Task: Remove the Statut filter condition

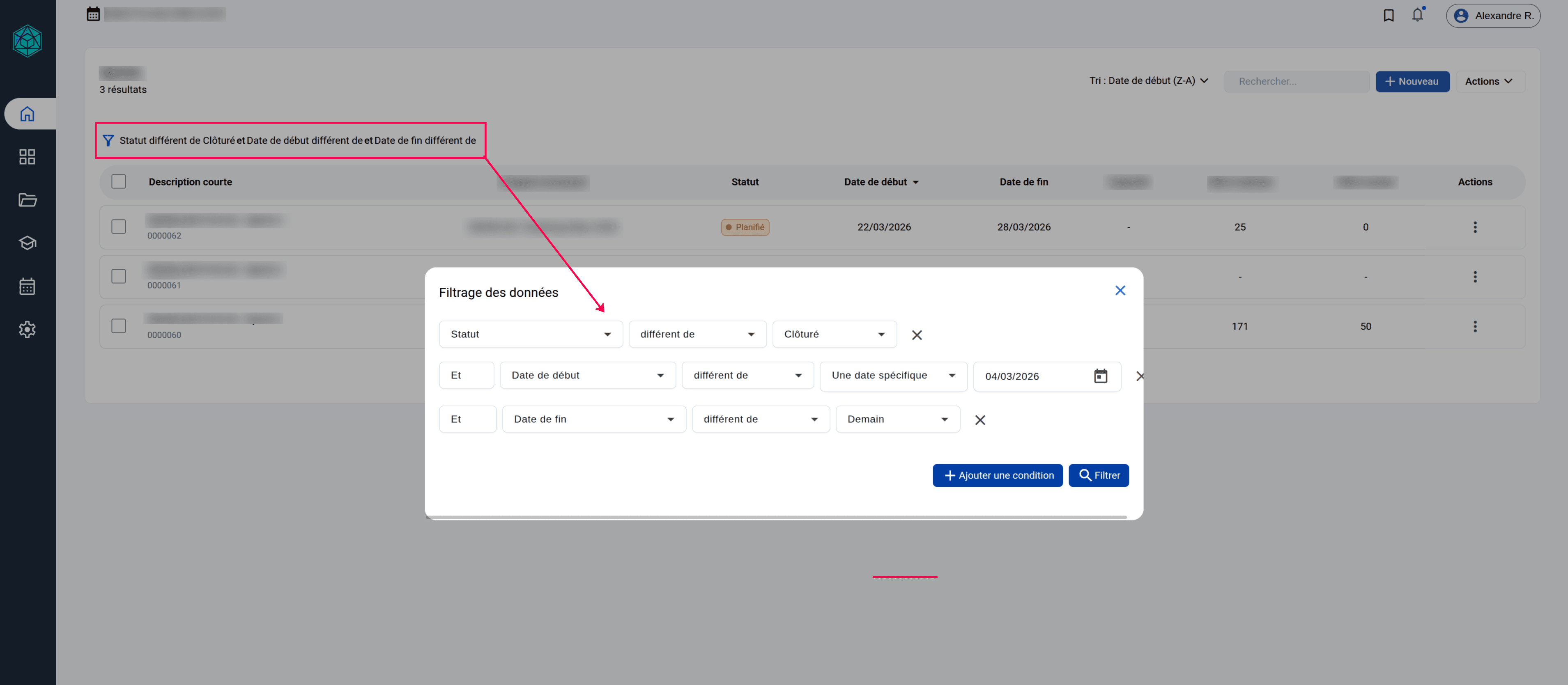Action: [x=917, y=335]
